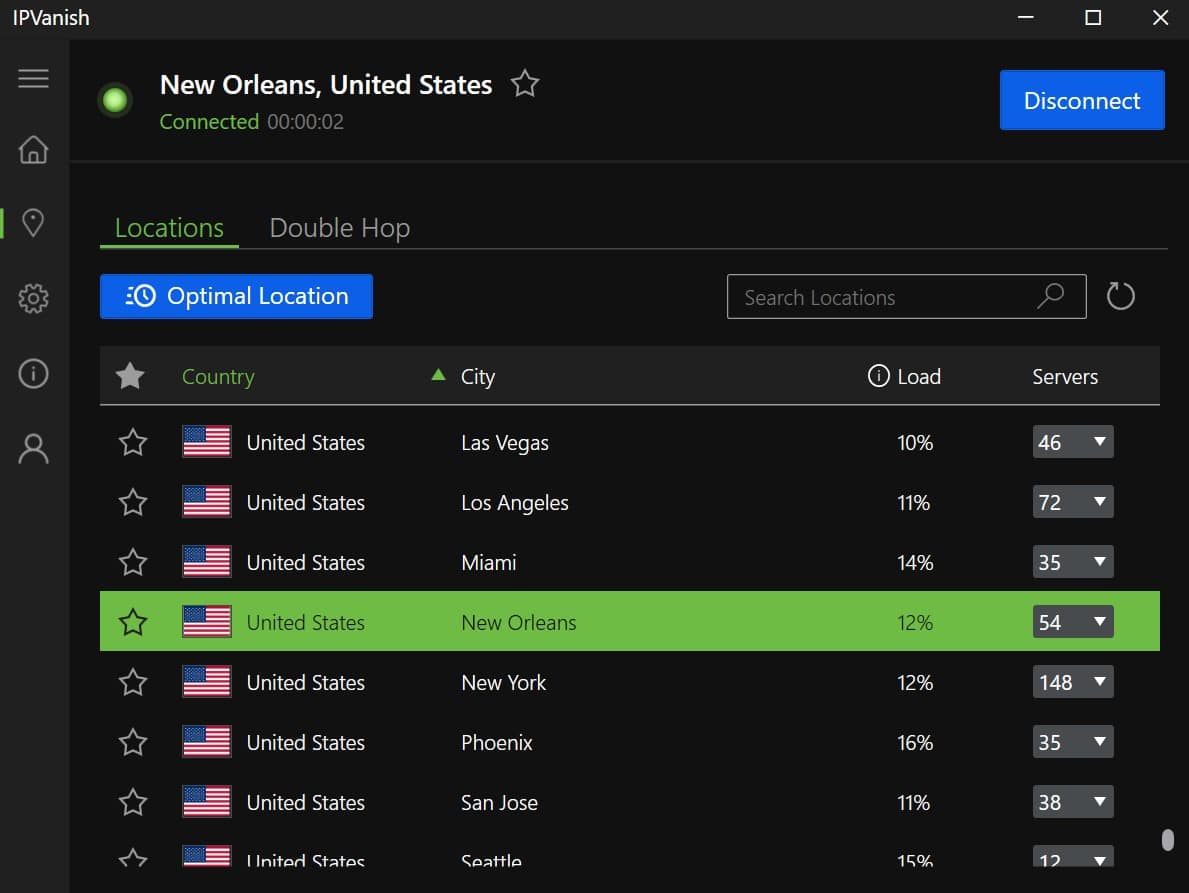Refresh the server locations list
The height and width of the screenshot is (893, 1189).
[x=1120, y=296]
